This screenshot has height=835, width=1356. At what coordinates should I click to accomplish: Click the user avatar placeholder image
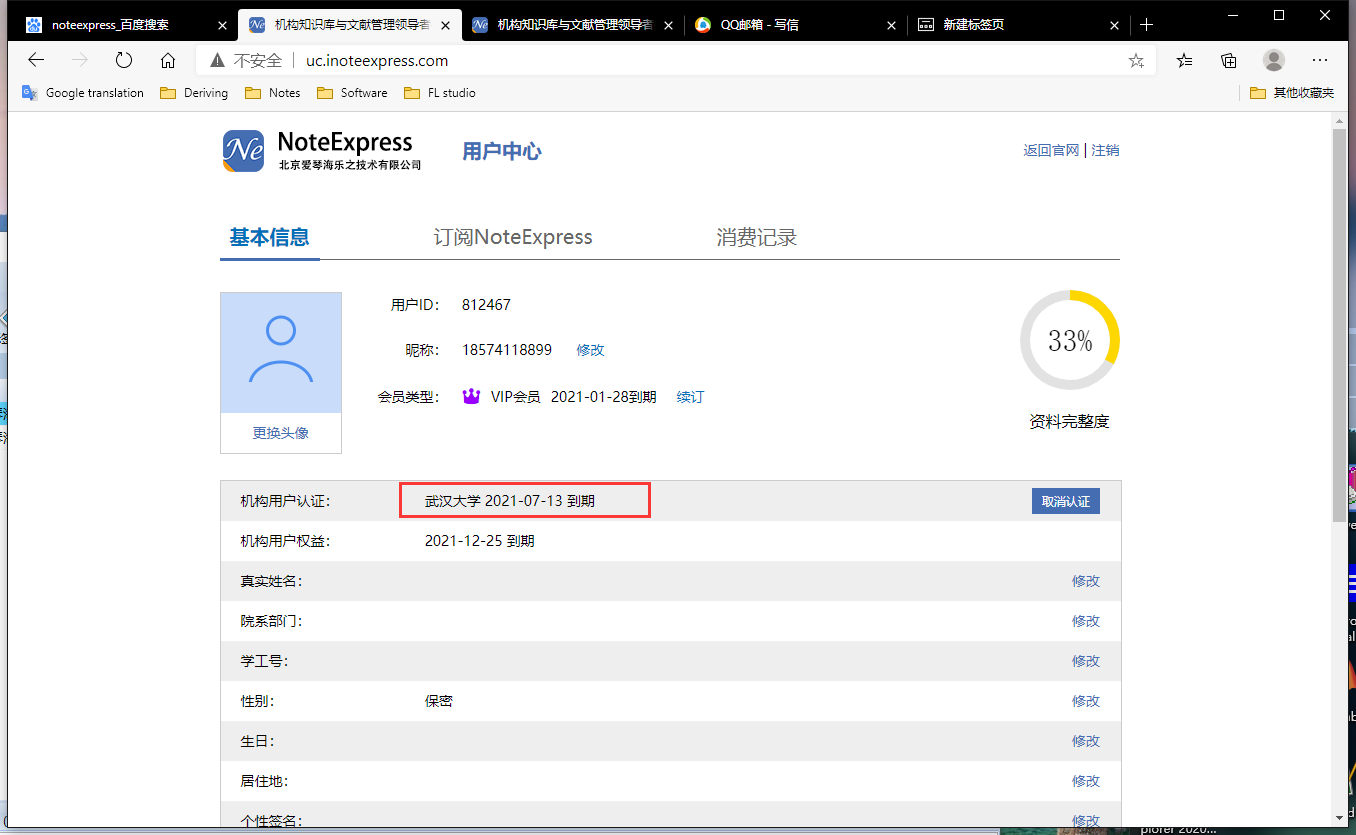coord(281,352)
